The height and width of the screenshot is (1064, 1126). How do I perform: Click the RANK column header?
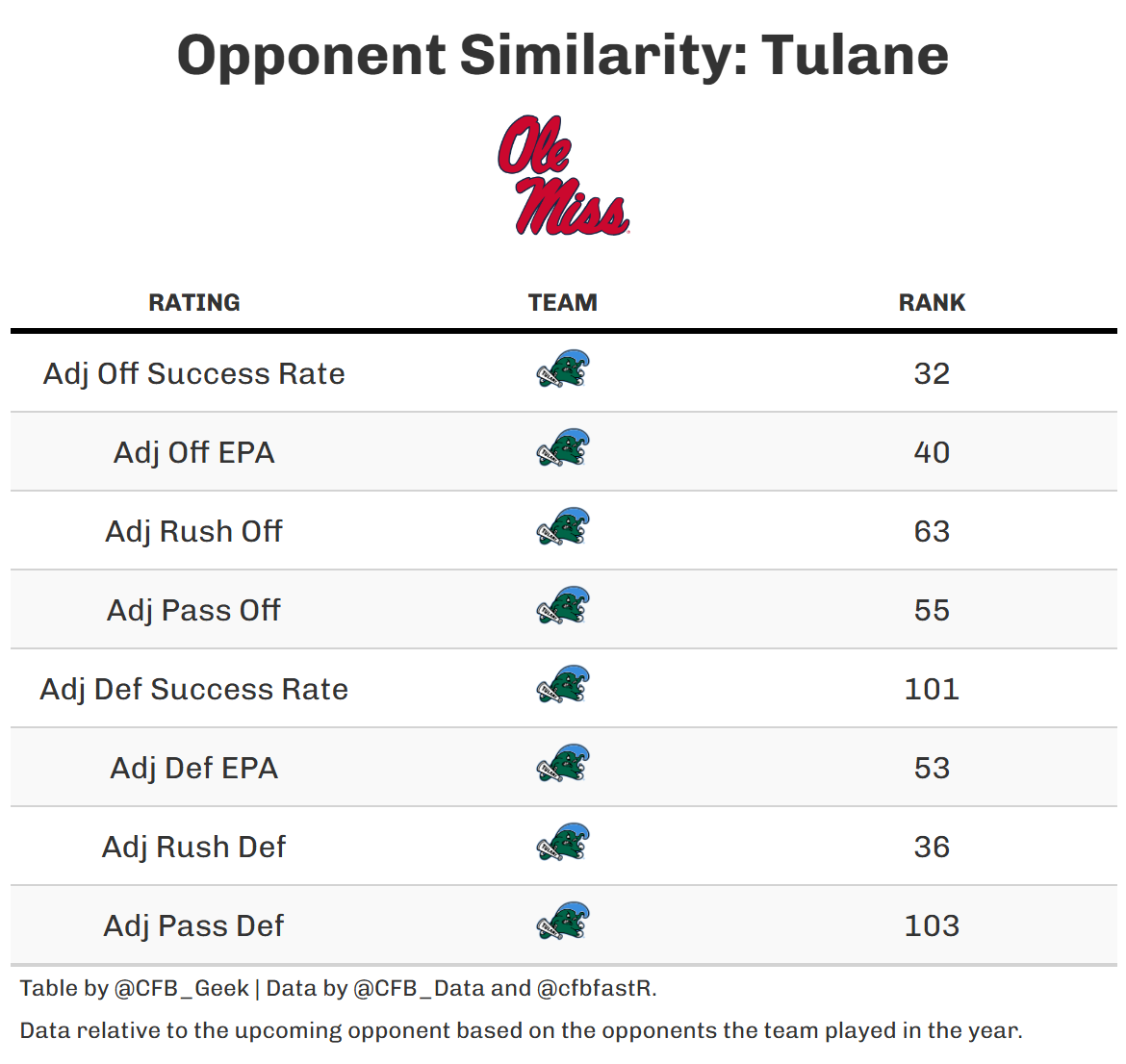(x=932, y=303)
